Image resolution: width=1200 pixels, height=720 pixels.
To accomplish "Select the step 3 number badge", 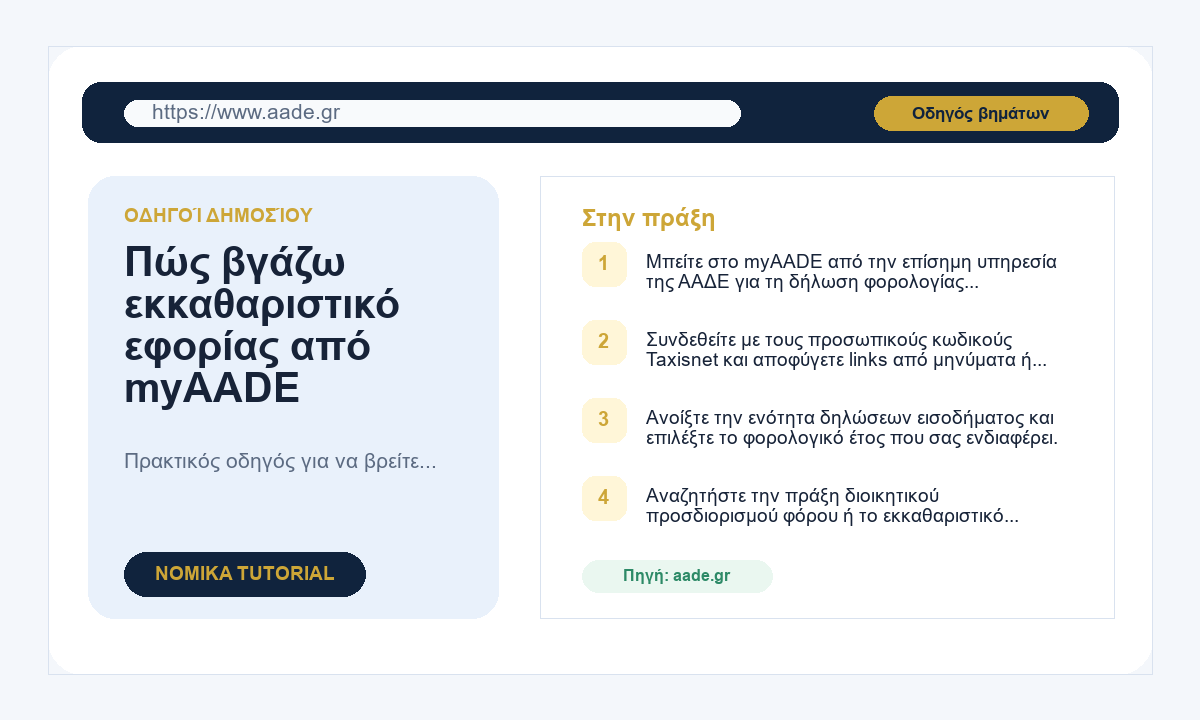I will 604,420.
